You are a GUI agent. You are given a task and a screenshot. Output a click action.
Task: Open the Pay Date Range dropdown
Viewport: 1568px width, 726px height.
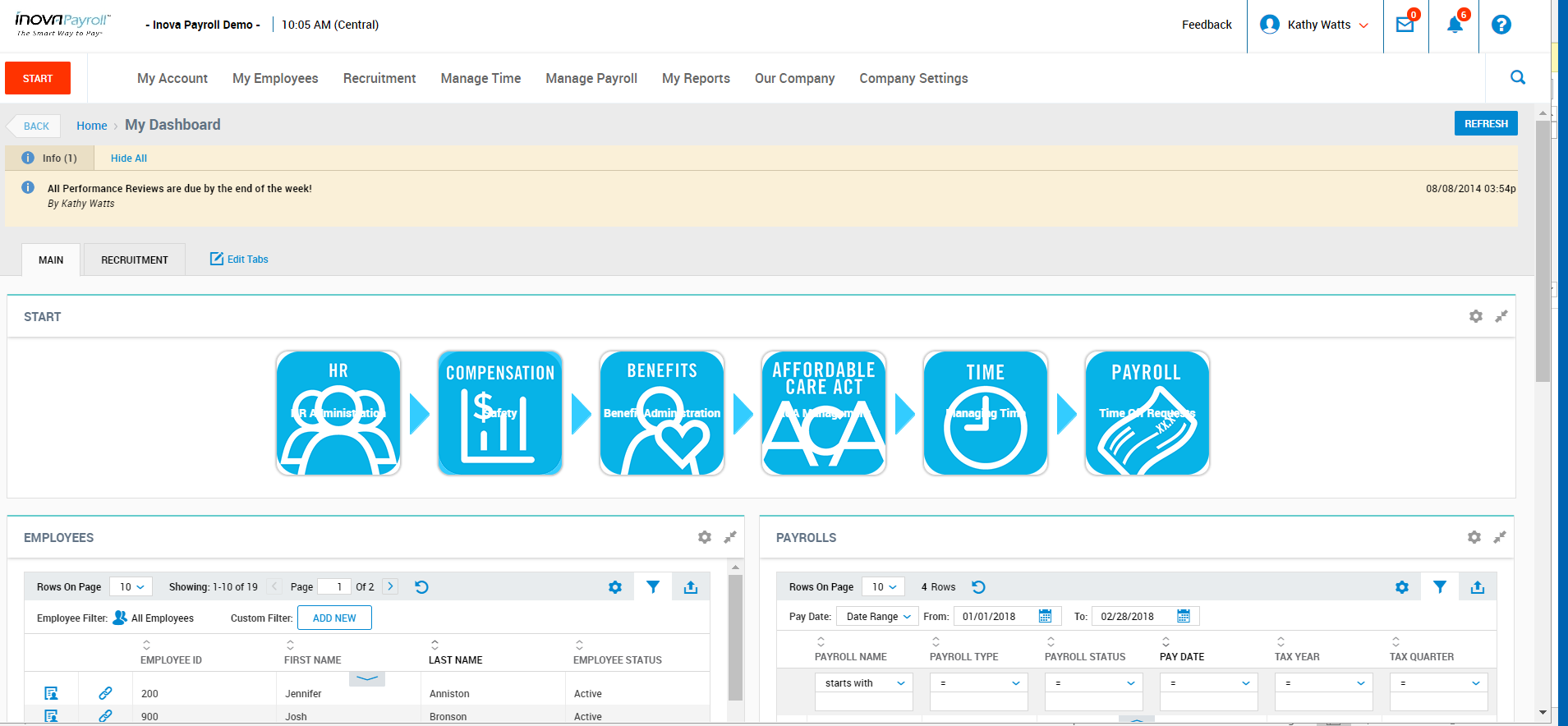877,617
